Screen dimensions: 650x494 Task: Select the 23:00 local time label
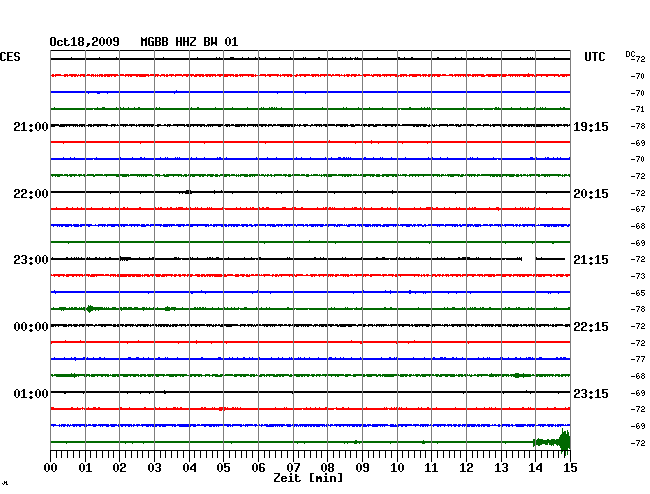click(x=31, y=260)
